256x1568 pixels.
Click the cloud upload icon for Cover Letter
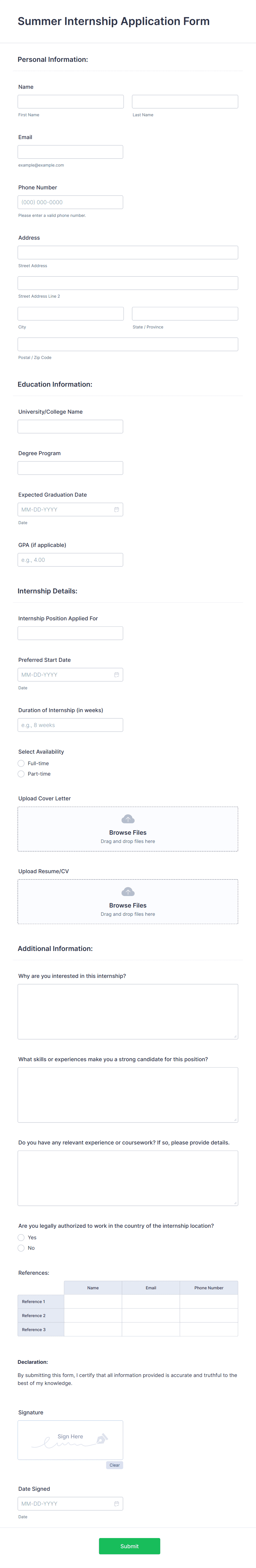click(x=128, y=819)
